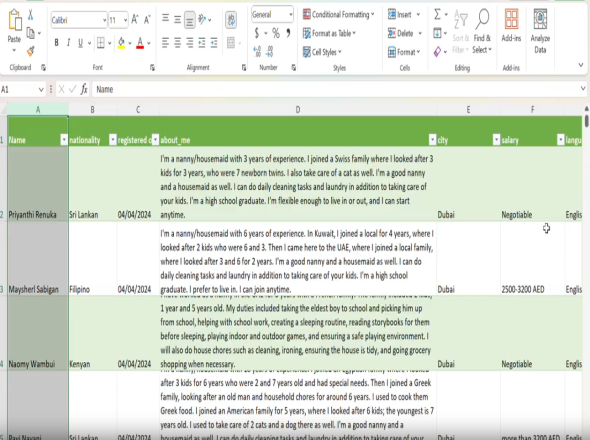Apply the red Font Color

(140, 43)
